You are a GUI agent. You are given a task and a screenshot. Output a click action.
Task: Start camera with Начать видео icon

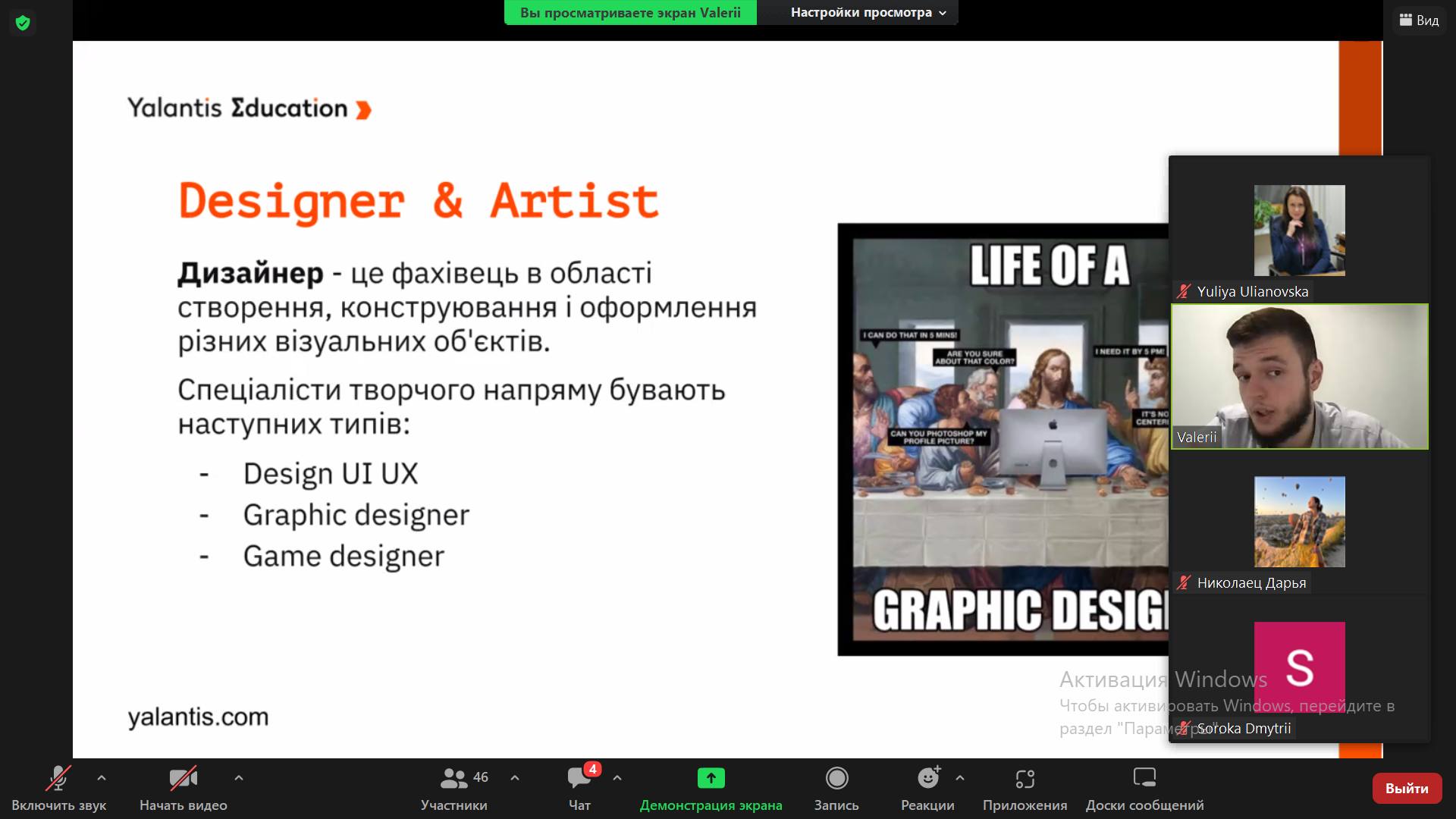point(184,778)
